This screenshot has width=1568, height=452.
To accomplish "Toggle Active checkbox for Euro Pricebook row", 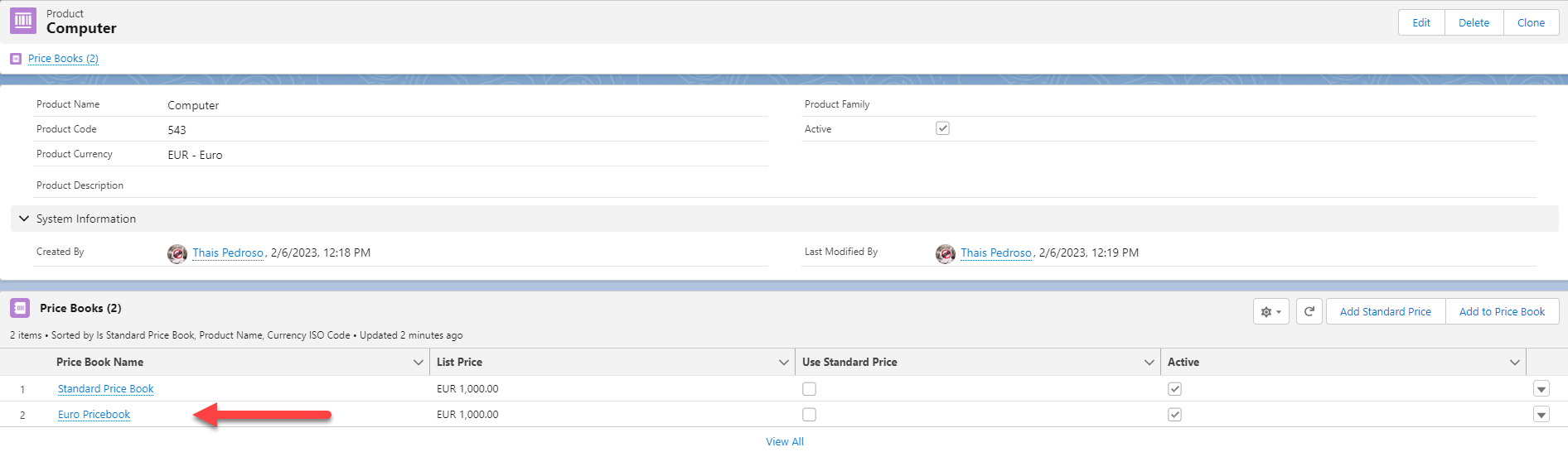I will pos(1175,415).
